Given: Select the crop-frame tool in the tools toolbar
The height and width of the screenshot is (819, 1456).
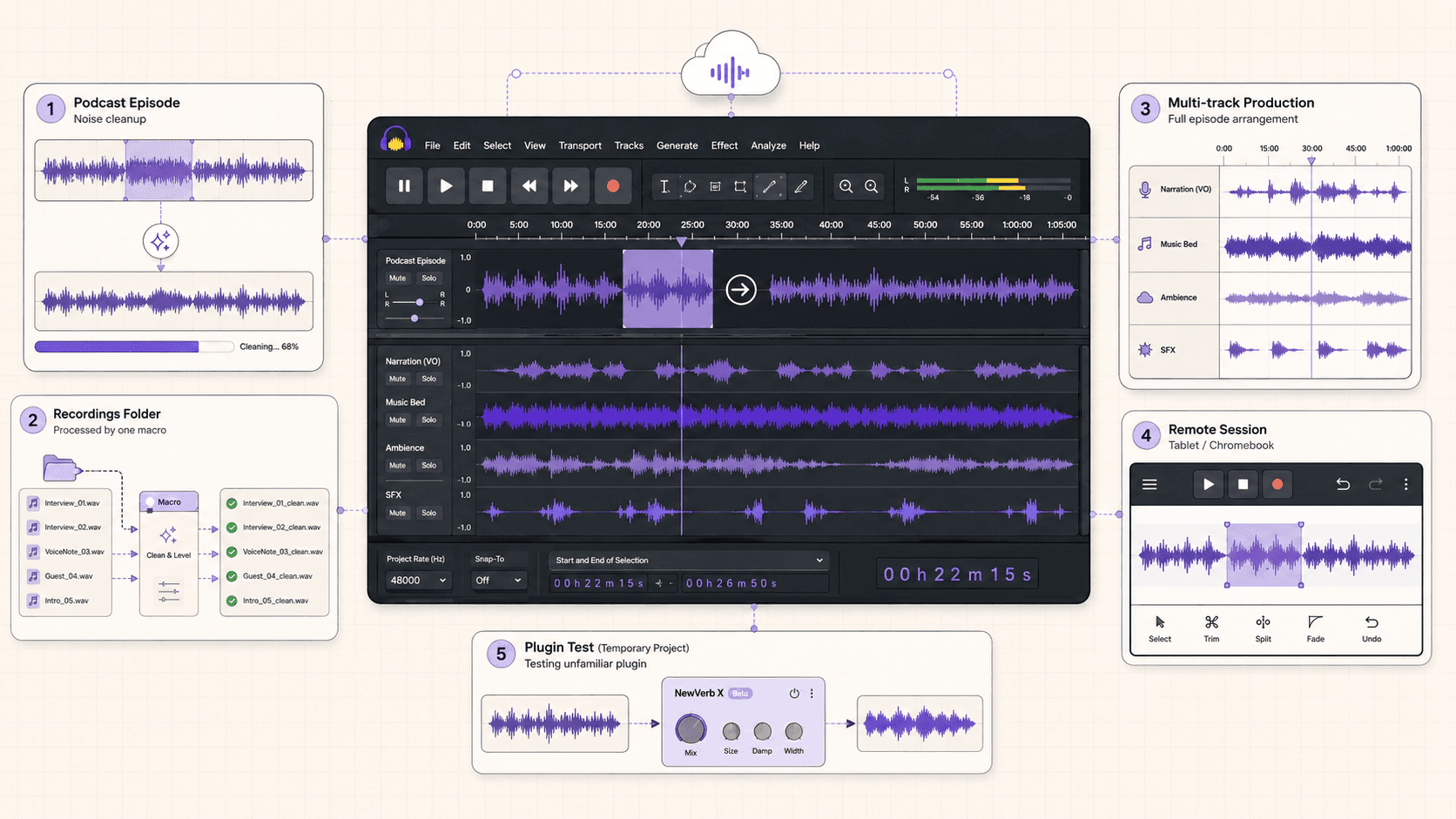Looking at the screenshot, I should [x=740, y=186].
